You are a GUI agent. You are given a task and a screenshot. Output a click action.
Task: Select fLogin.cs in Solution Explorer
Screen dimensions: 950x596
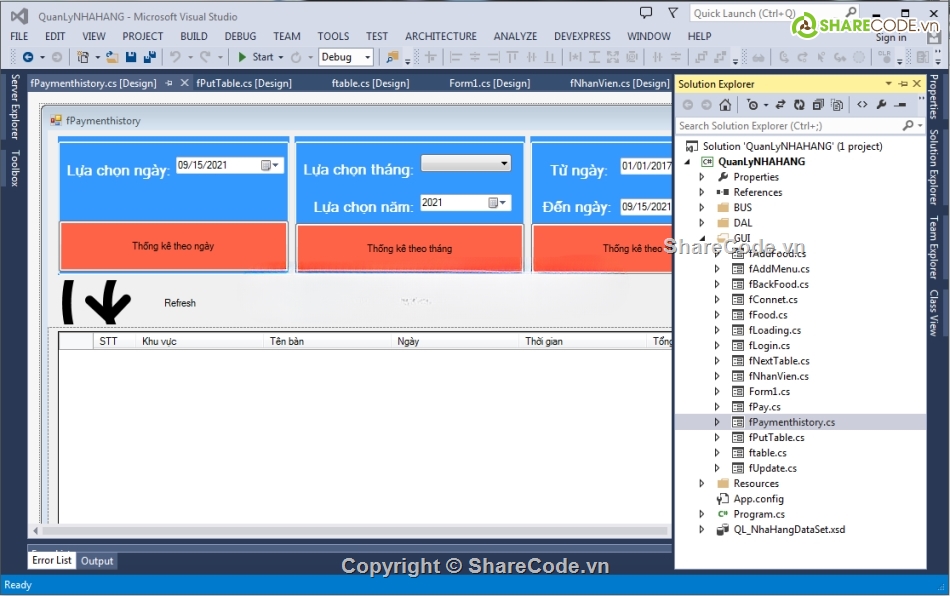tap(769, 345)
